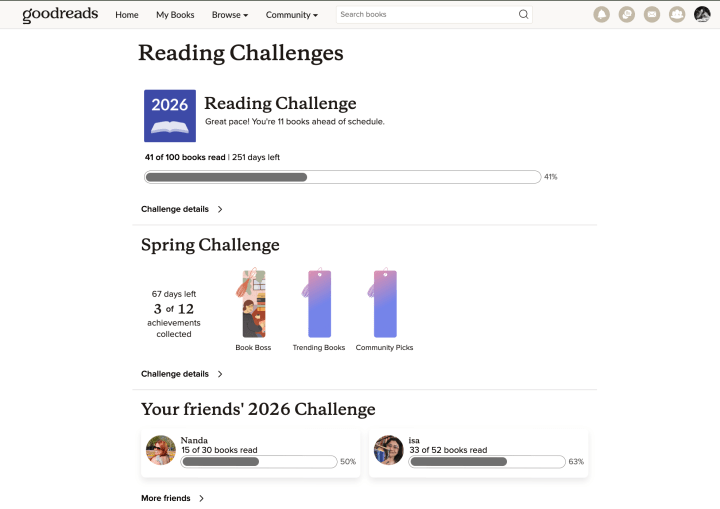Viewport: 720px width, 509px height.
Task: Open the notifications bell icon
Action: (x=601, y=15)
